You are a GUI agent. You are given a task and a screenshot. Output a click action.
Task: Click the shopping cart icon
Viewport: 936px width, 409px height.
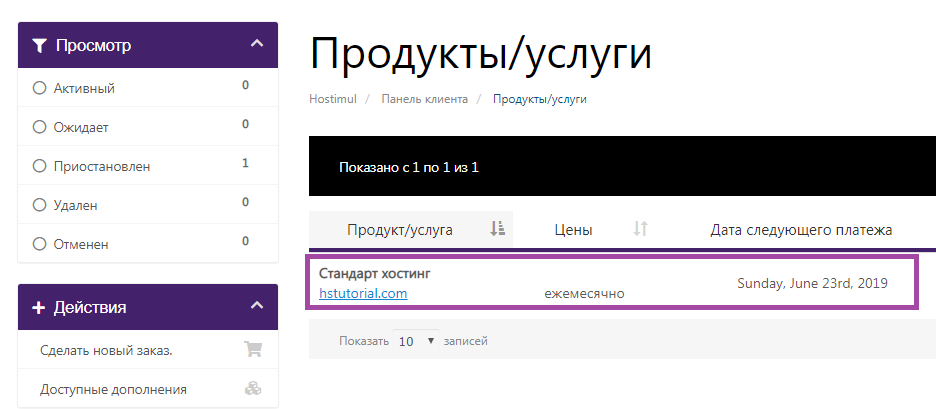[x=253, y=350]
